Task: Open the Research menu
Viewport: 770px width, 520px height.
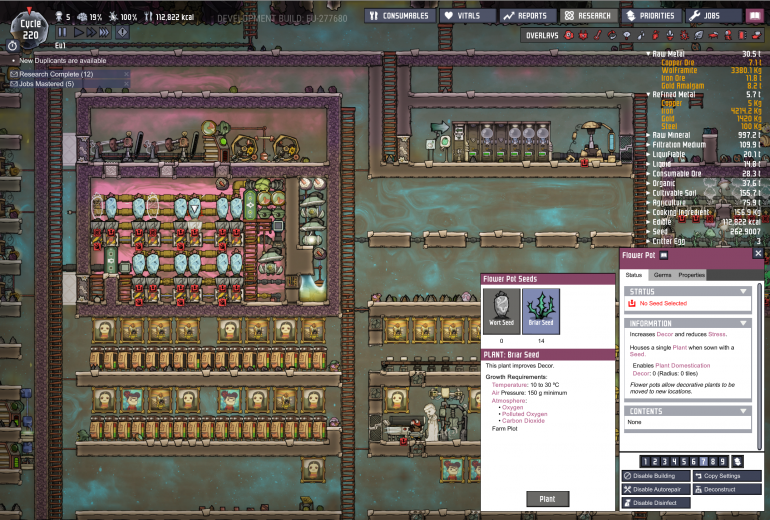Action: [x=588, y=16]
